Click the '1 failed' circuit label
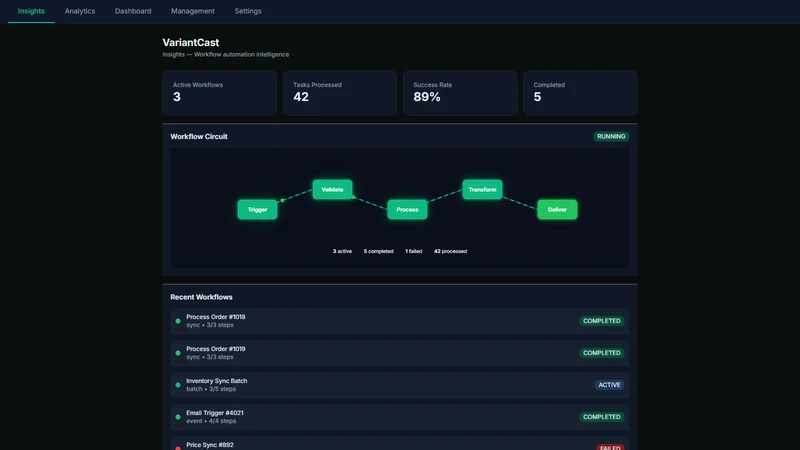800x450 pixels. point(414,251)
